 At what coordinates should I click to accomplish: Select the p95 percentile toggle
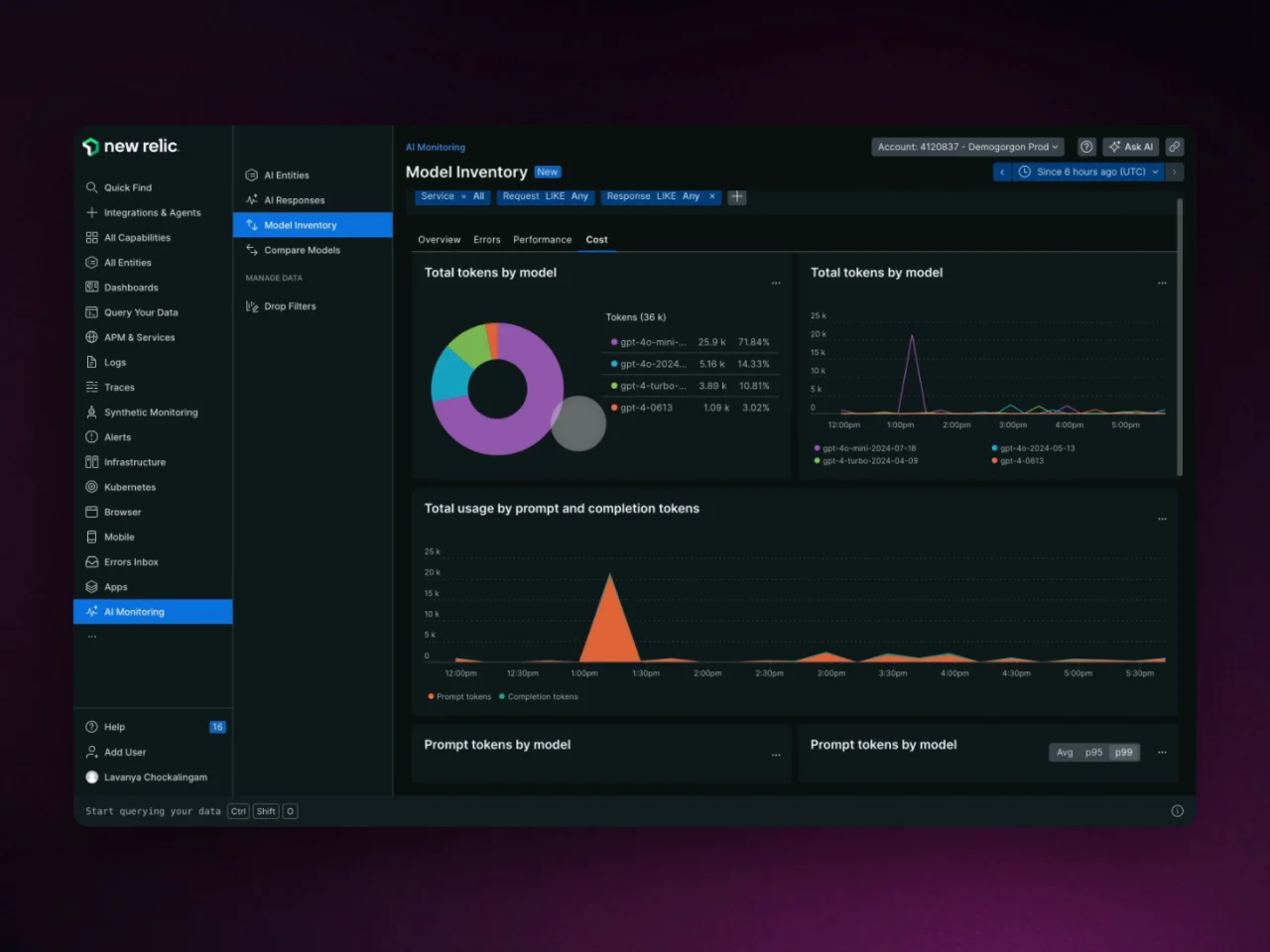(1093, 753)
